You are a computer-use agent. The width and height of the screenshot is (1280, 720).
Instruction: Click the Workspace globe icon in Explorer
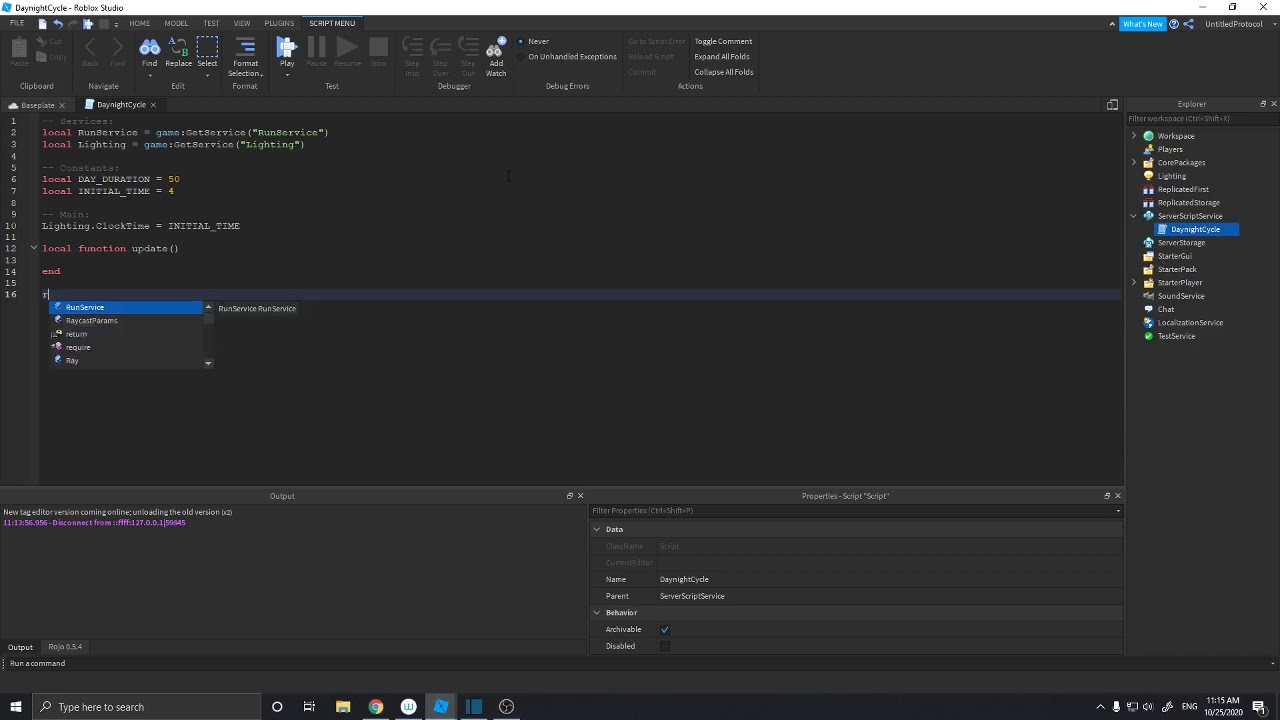[x=1149, y=136]
